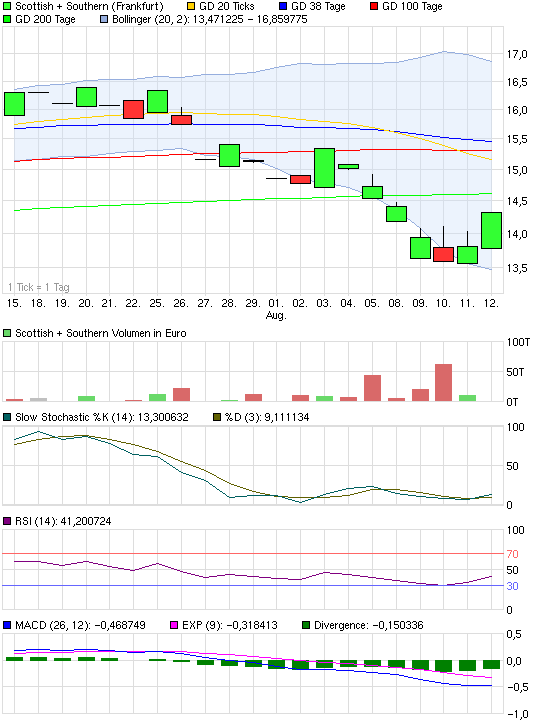The image size is (545, 722).
Task: Click the MACD value −0,468749
Action: click(120, 625)
